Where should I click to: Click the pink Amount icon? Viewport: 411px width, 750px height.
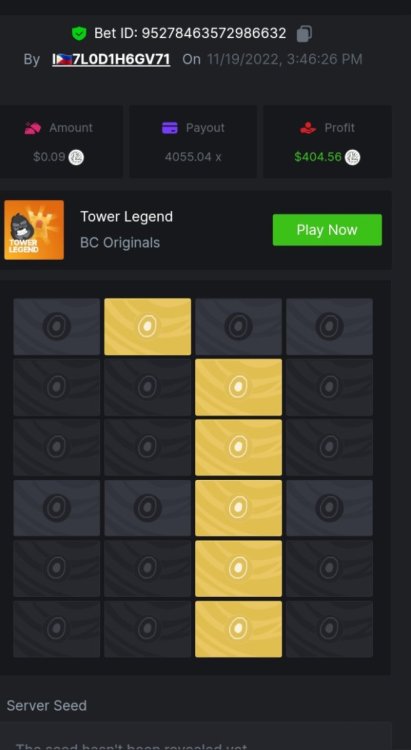[33, 128]
